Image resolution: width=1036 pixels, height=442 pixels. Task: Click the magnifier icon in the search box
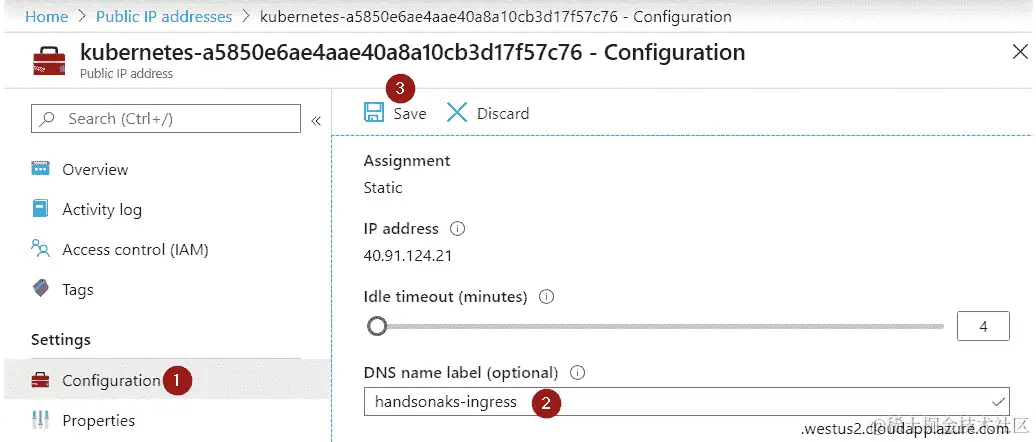pyautogui.click(x=48, y=119)
